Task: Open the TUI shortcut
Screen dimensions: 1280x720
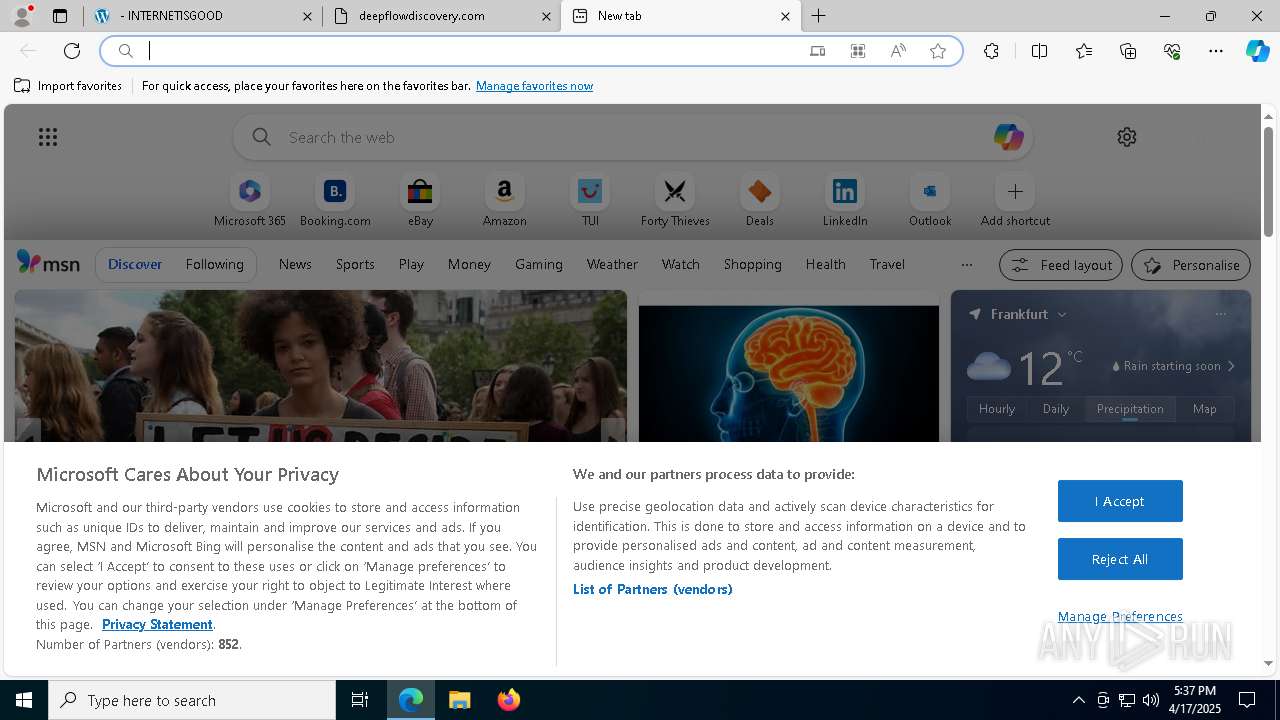Action: tap(590, 201)
